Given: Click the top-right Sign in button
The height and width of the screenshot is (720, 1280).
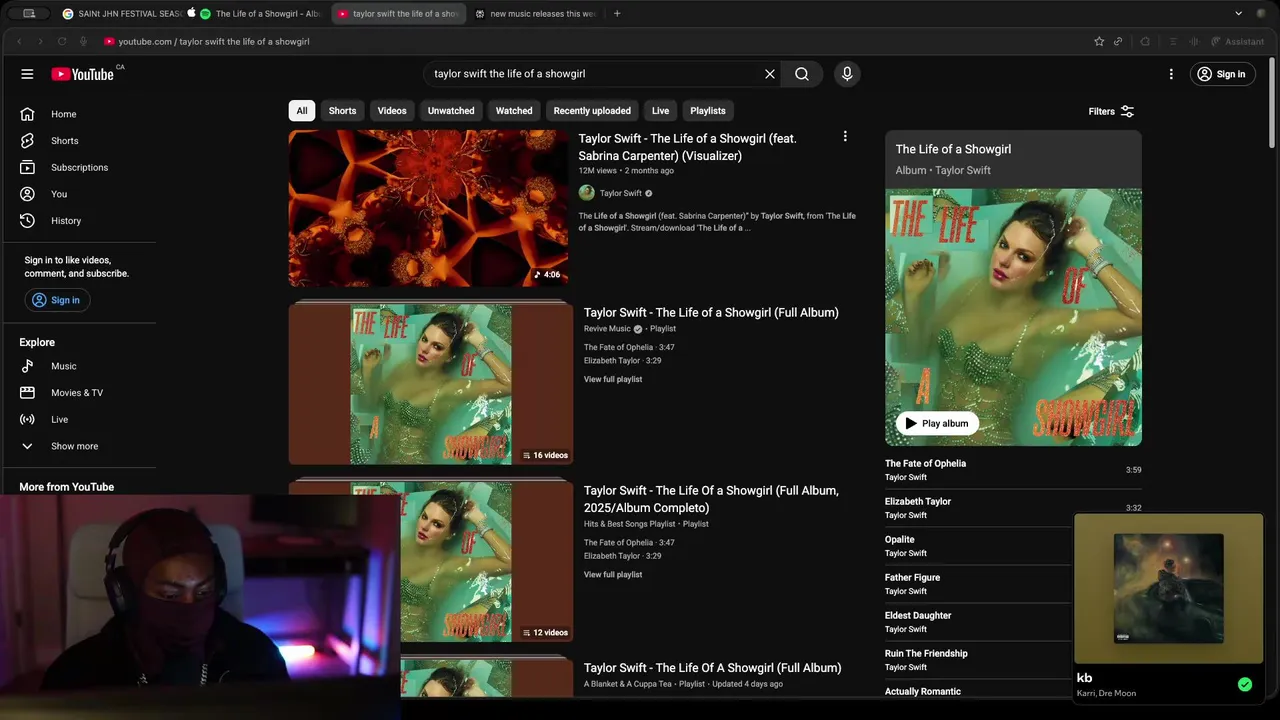Looking at the screenshot, I should tap(1222, 74).
